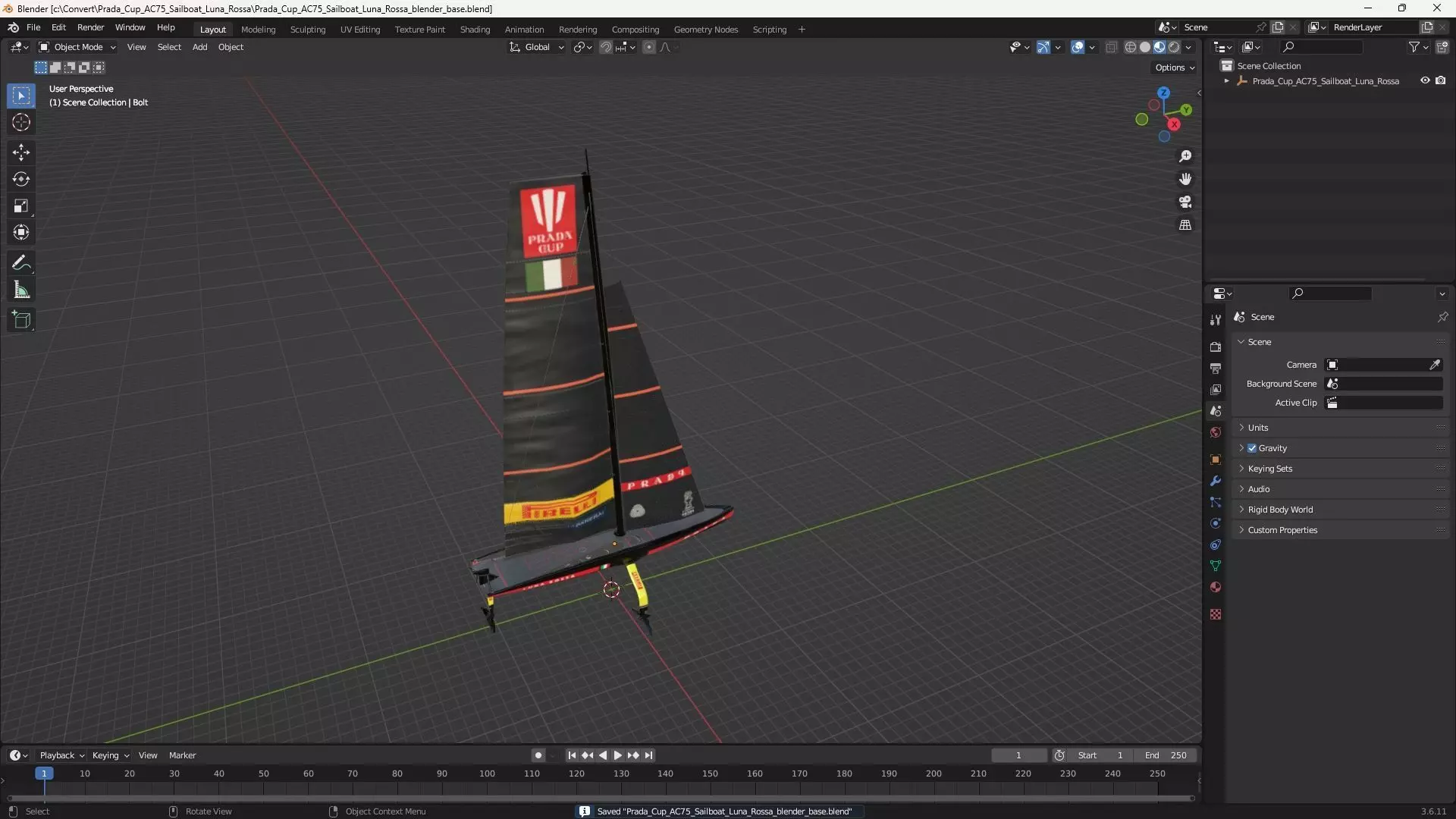The height and width of the screenshot is (819, 1456).
Task: Activate the Cursor tool
Action: click(x=21, y=122)
